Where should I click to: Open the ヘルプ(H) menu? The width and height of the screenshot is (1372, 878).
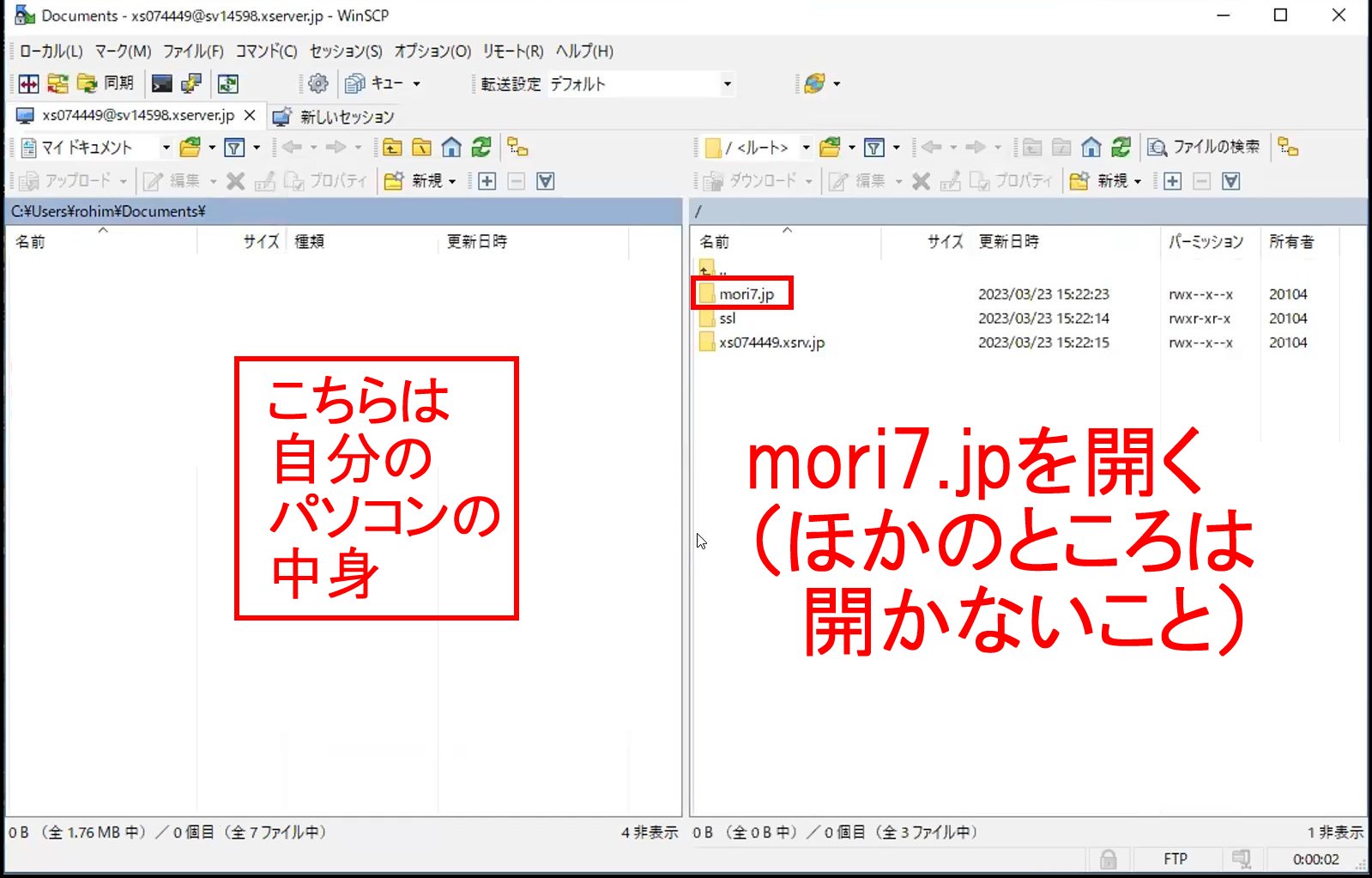pos(584,51)
